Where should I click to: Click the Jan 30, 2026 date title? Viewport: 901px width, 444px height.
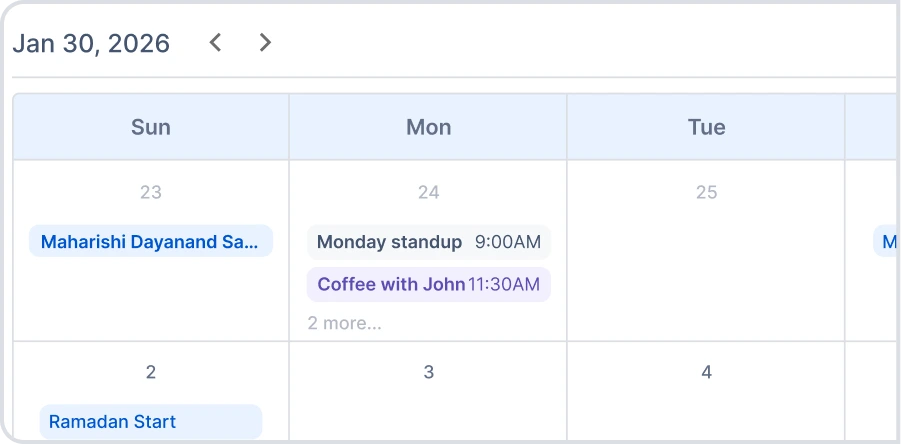91,43
